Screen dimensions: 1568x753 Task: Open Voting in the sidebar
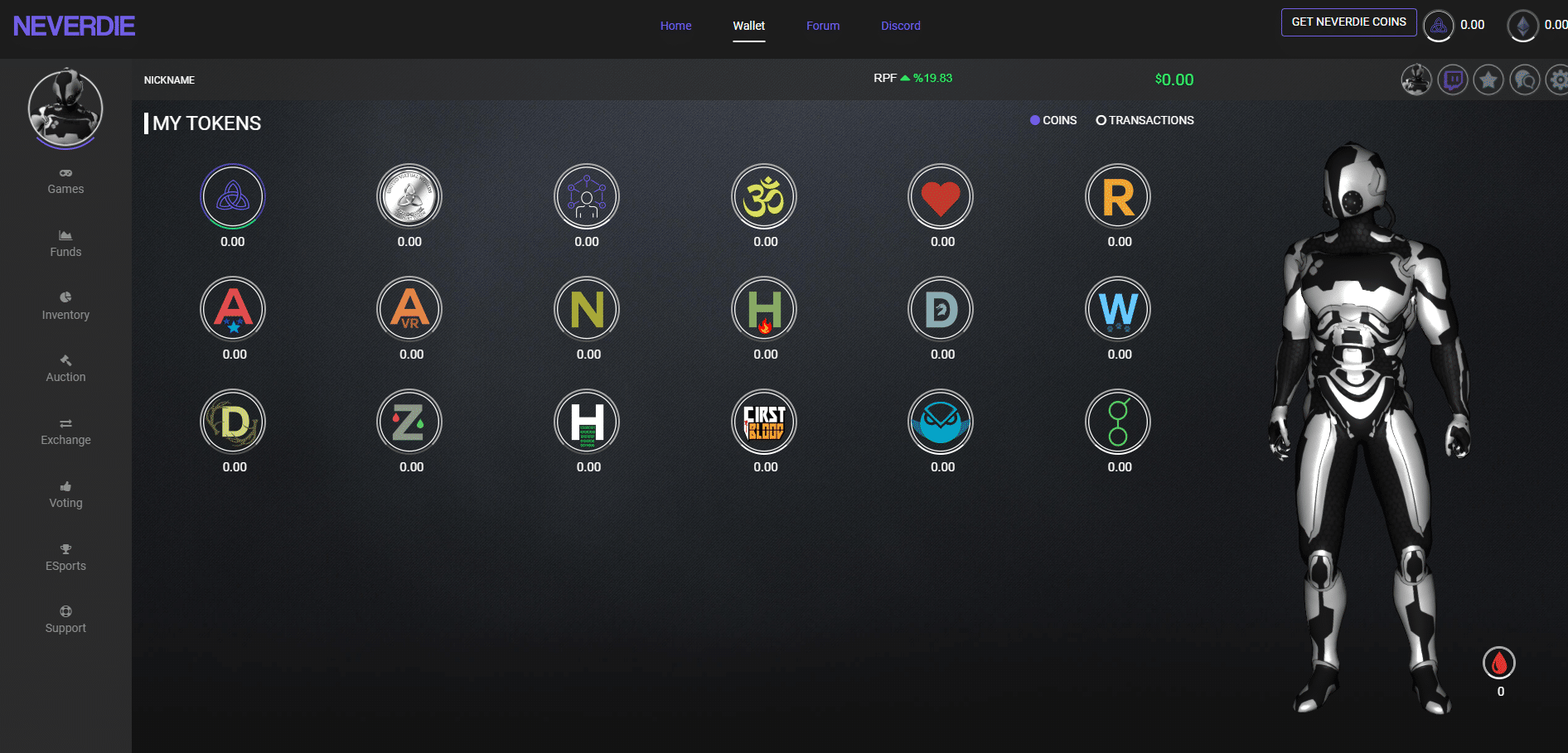click(x=65, y=495)
